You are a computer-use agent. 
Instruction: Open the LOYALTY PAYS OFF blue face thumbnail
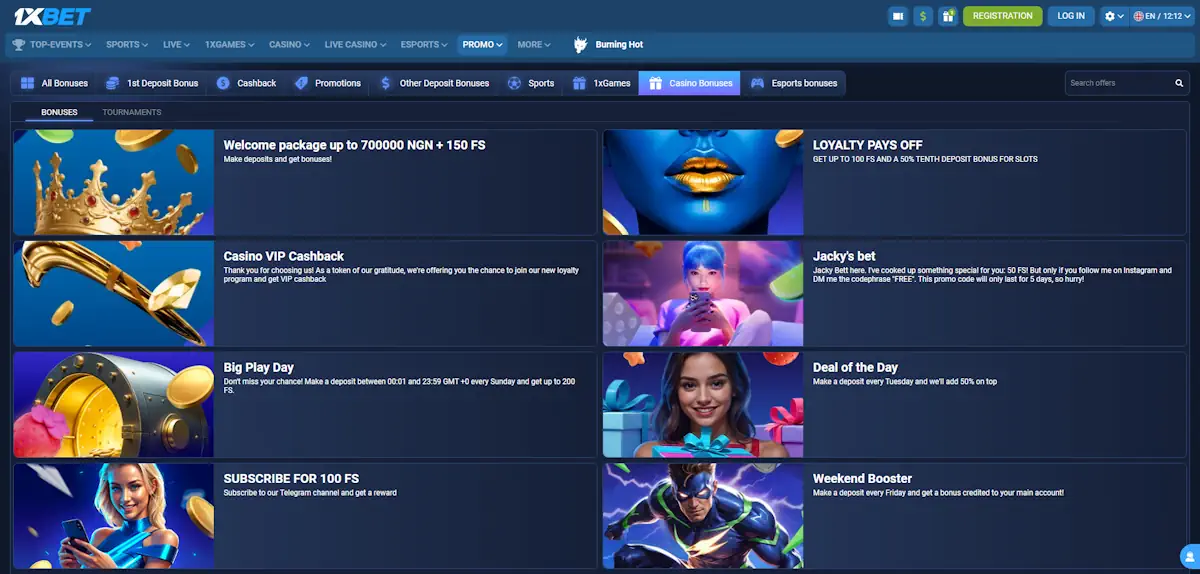[703, 182]
